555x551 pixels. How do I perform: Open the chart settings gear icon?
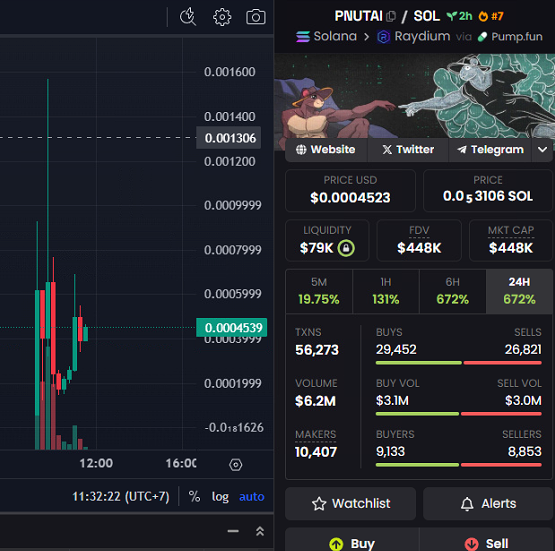[x=222, y=17]
